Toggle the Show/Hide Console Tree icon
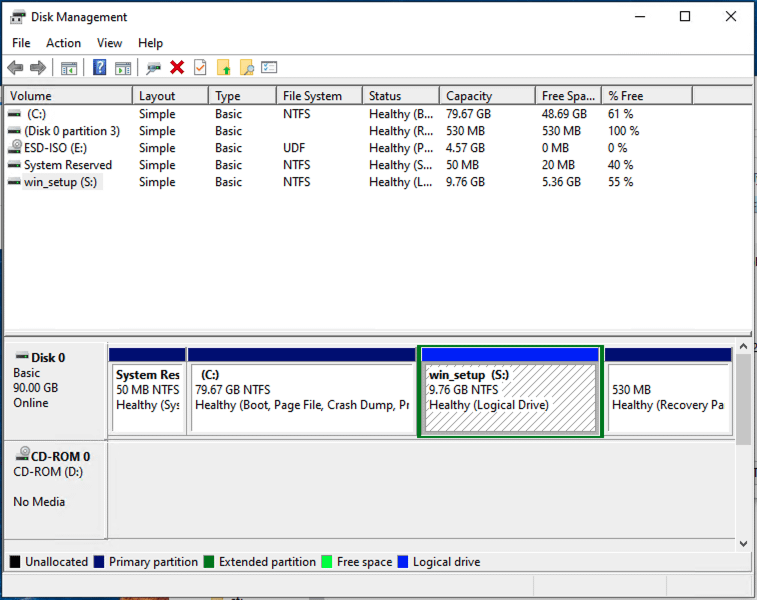The width and height of the screenshot is (757, 600). pos(69,68)
